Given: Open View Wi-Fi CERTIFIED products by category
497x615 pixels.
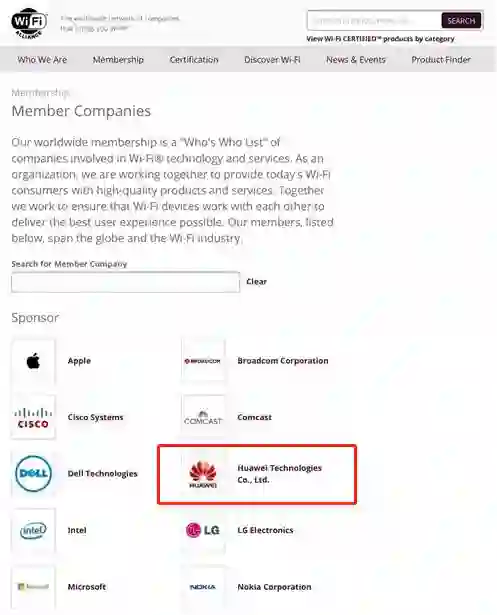Looking at the screenshot, I should click(x=380, y=39).
